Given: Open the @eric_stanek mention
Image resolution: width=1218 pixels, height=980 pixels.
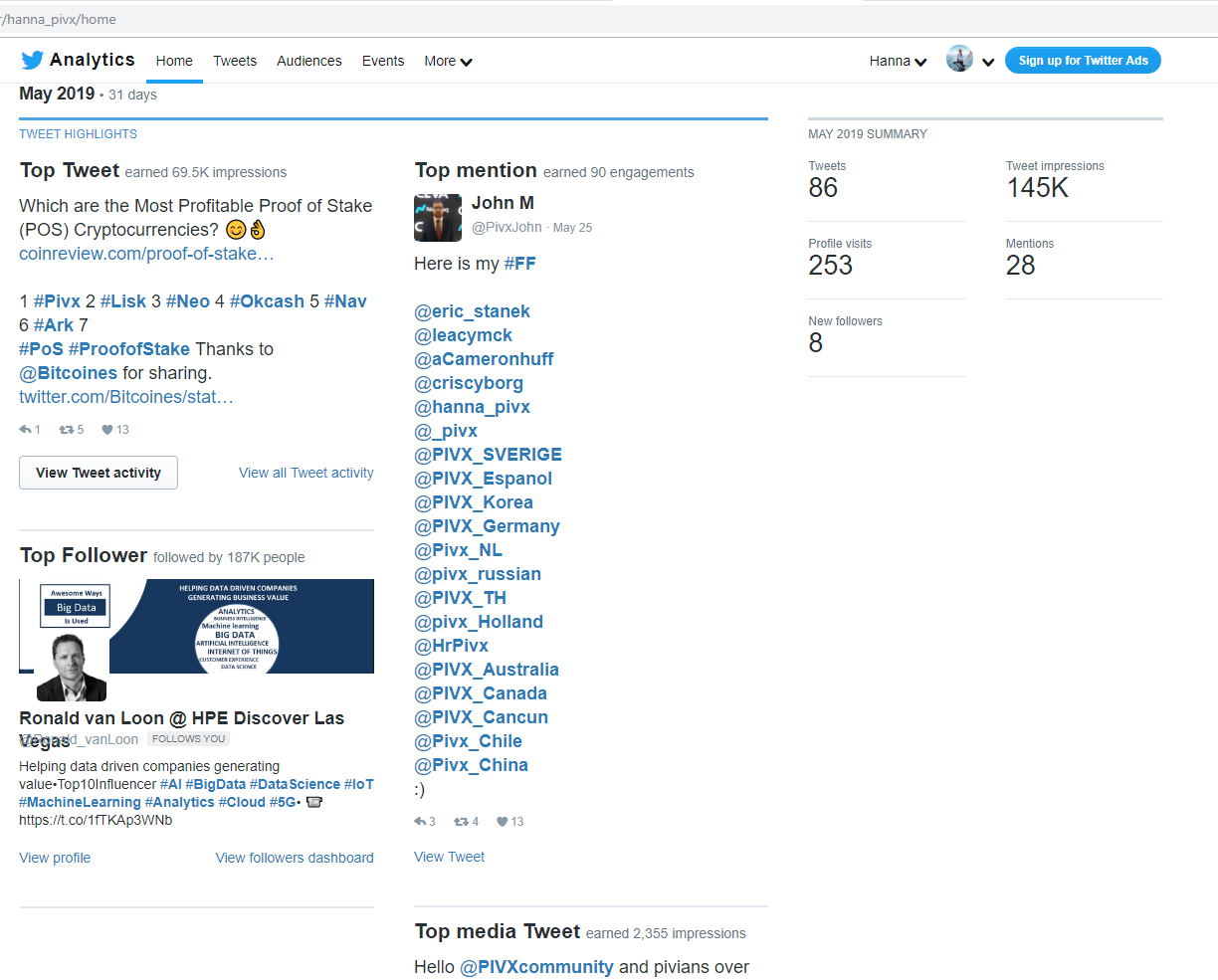Looking at the screenshot, I should (x=472, y=311).
